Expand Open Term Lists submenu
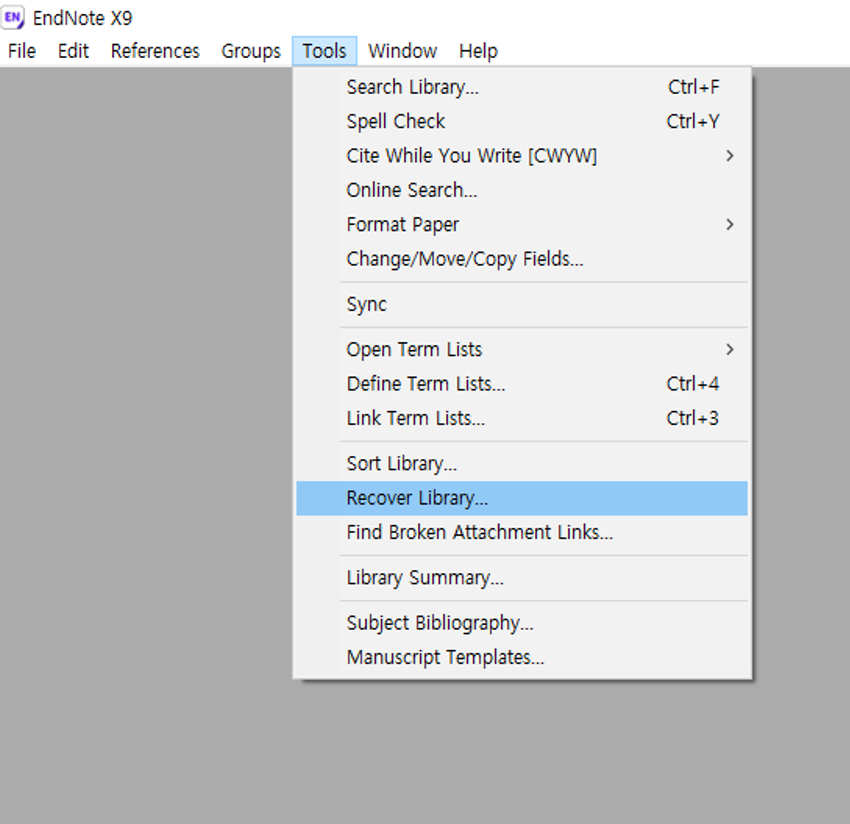Image resolution: width=850 pixels, height=824 pixels. click(522, 350)
